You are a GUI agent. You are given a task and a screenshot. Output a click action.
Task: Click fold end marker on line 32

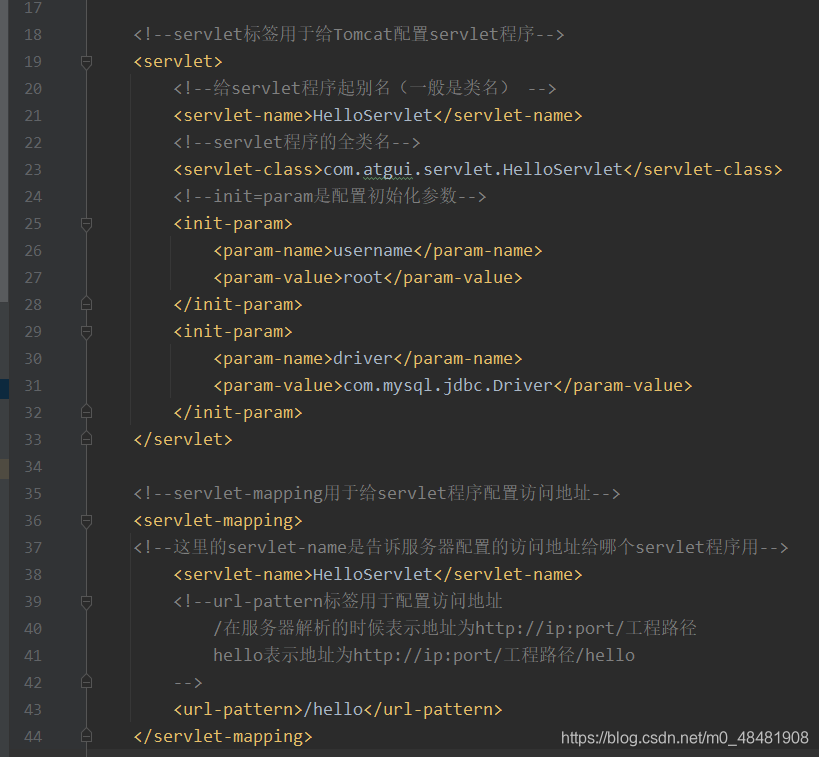click(x=87, y=413)
